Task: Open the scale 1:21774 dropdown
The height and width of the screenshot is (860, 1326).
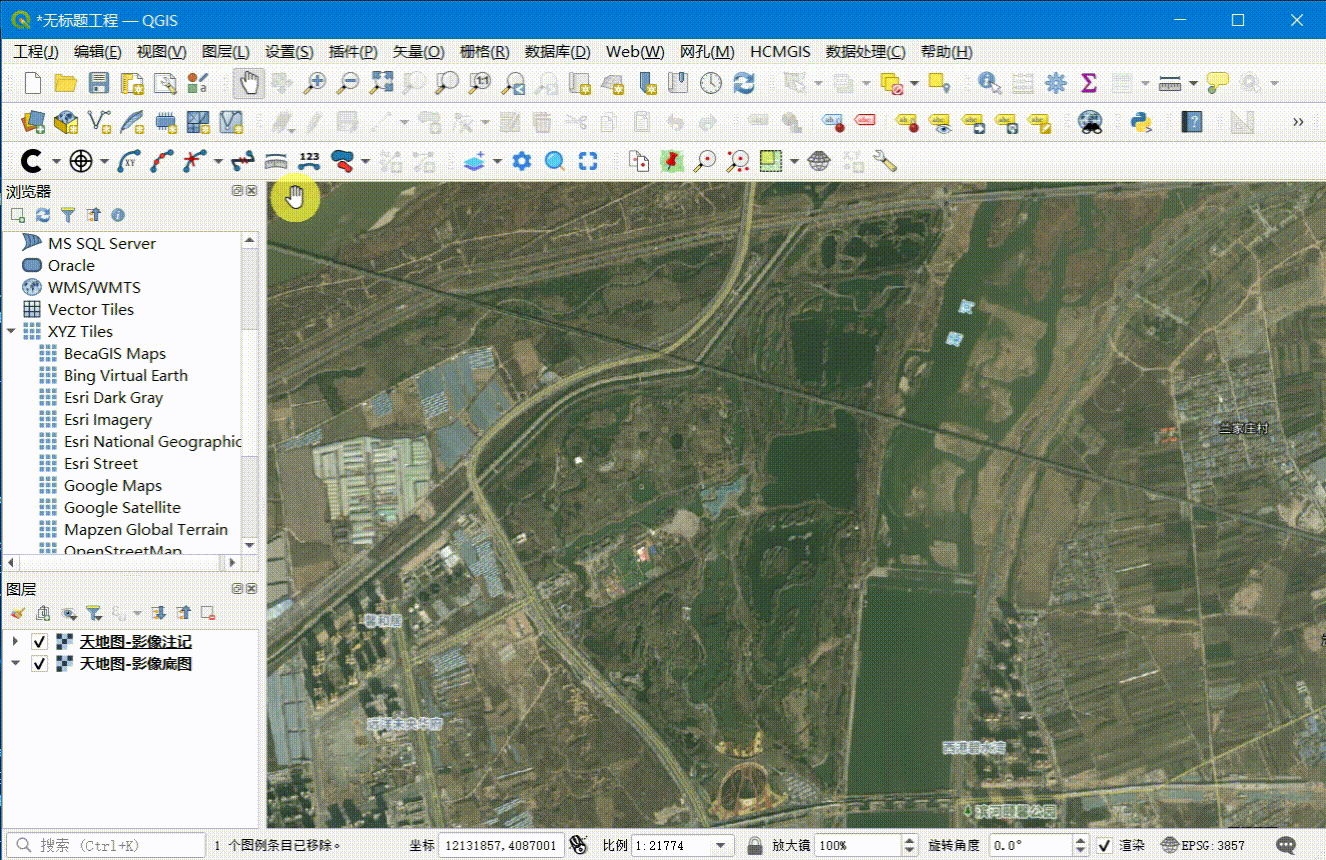Action: coord(721,846)
